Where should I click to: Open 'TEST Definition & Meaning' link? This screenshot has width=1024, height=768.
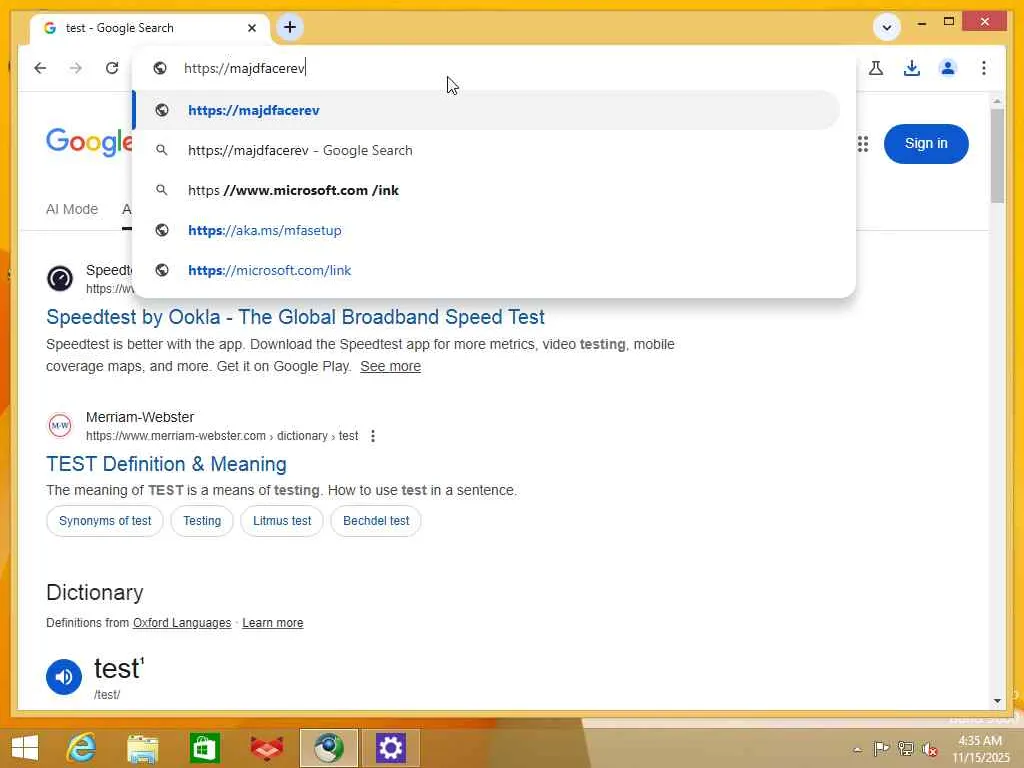point(167,464)
